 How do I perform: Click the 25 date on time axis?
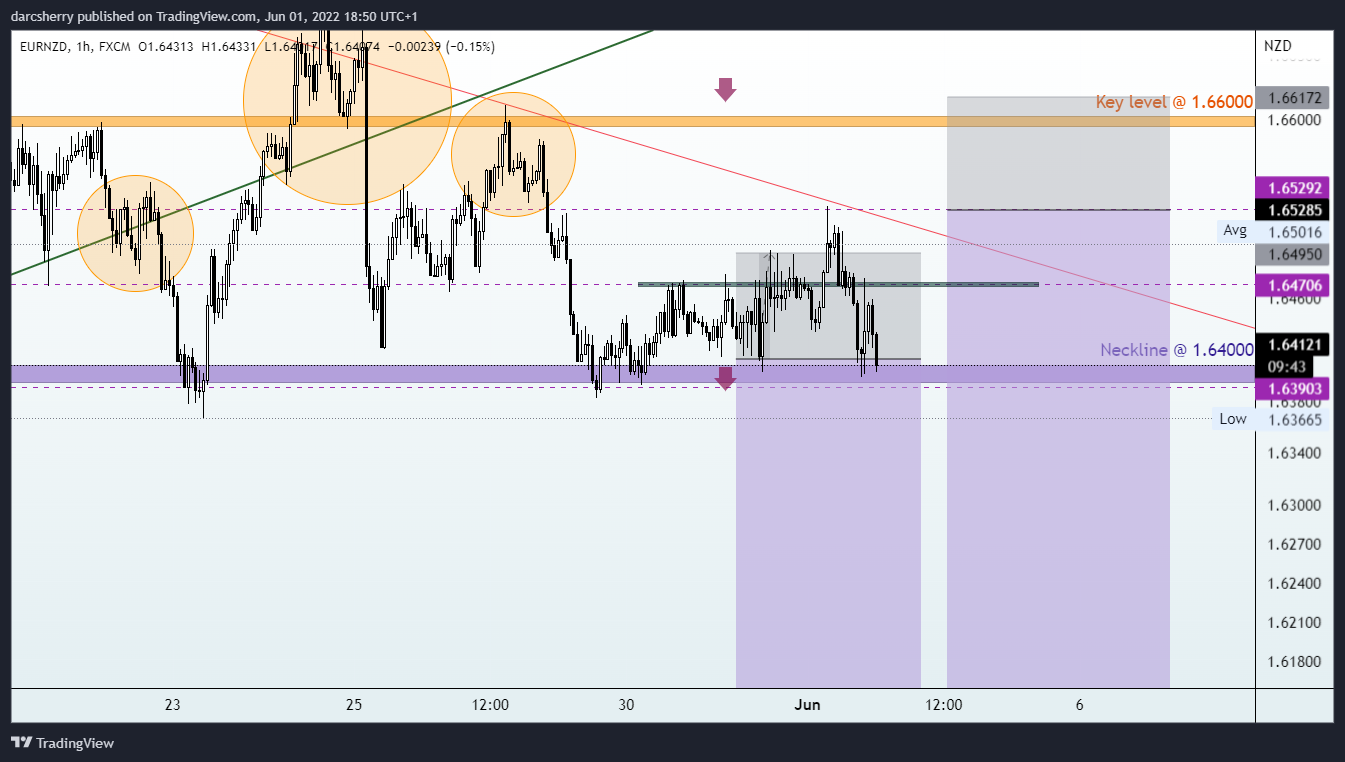click(354, 705)
